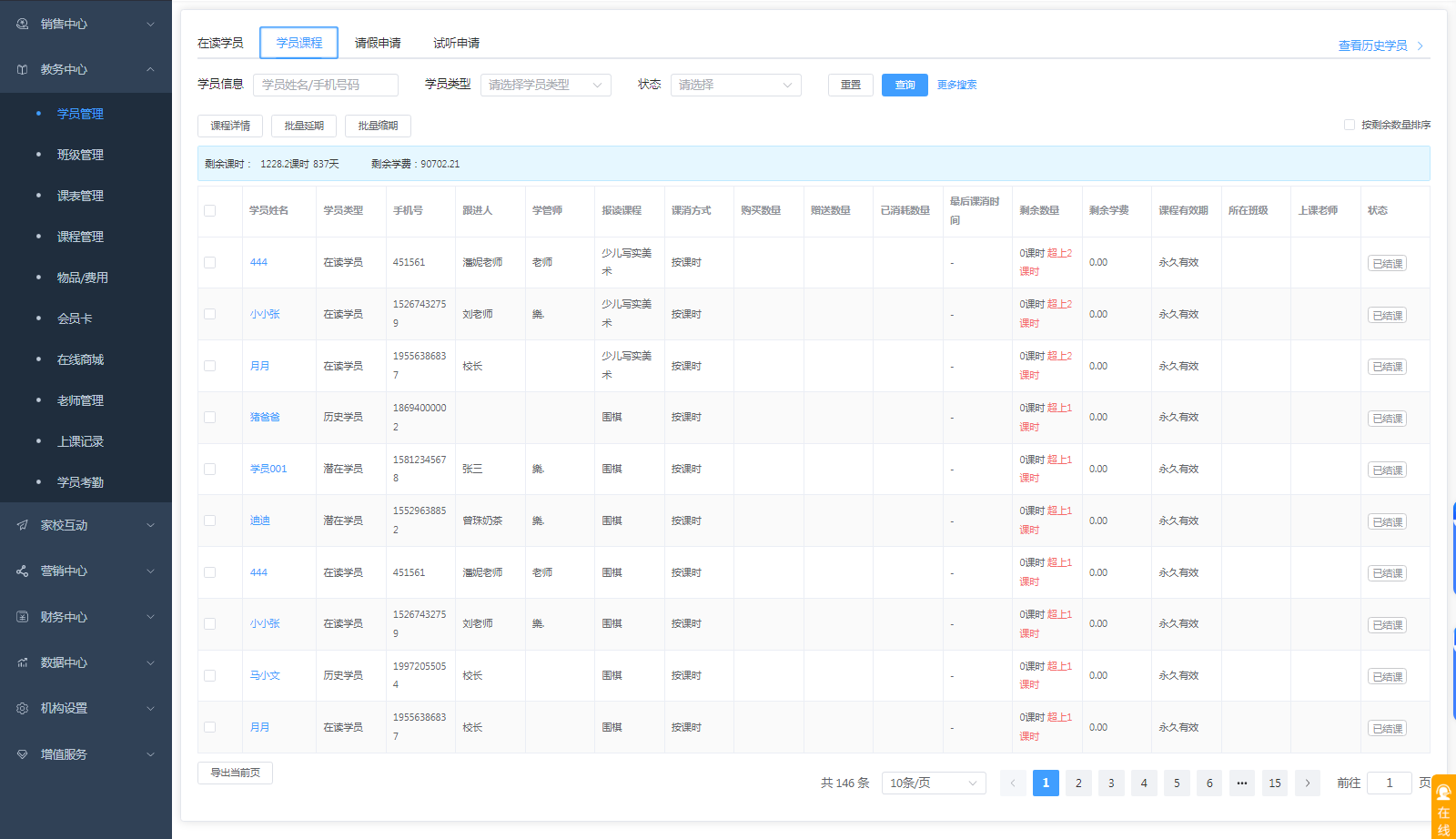Expand the 财务中心 sidebar menu

coord(151,617)
